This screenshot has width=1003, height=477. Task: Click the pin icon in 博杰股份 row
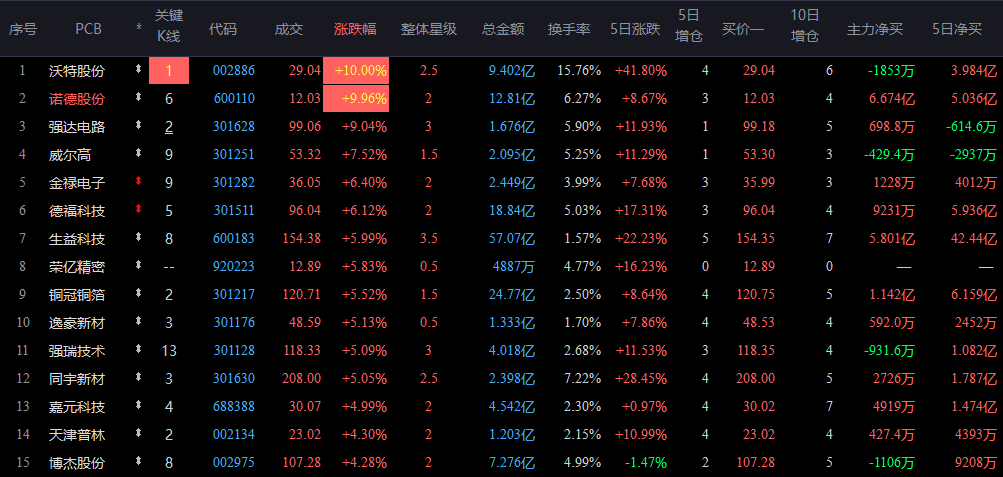tap(138, 462)
